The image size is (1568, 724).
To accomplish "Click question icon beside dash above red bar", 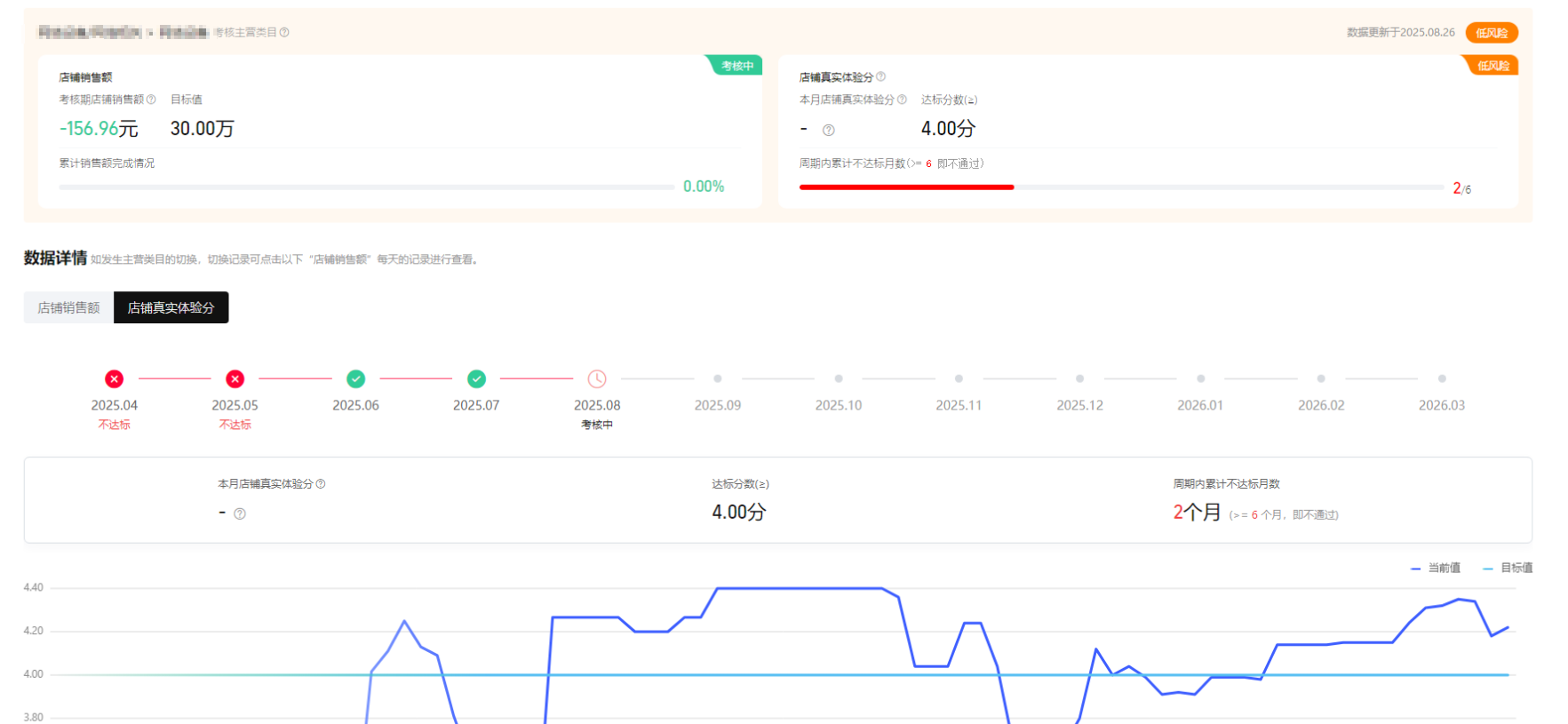I will (x=828, y=131).
